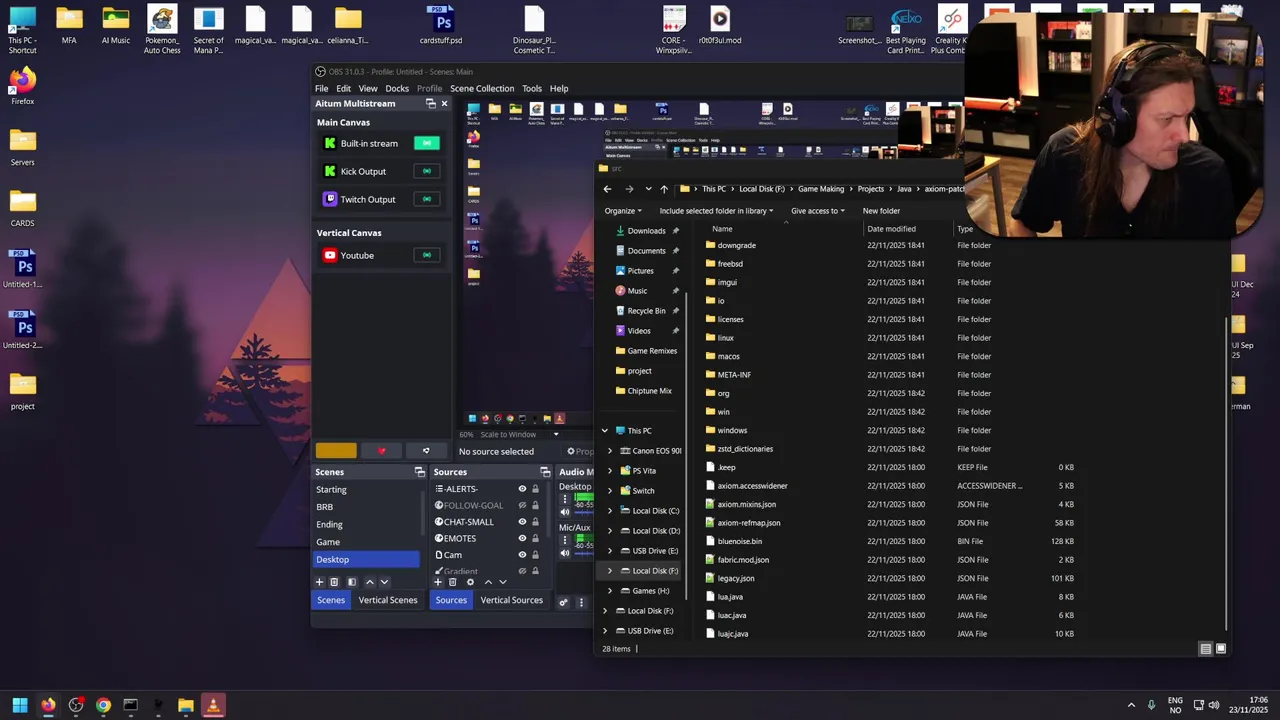Switch to Vertical Scenes tab
The image size is (1280, 720).
[388, 600]
